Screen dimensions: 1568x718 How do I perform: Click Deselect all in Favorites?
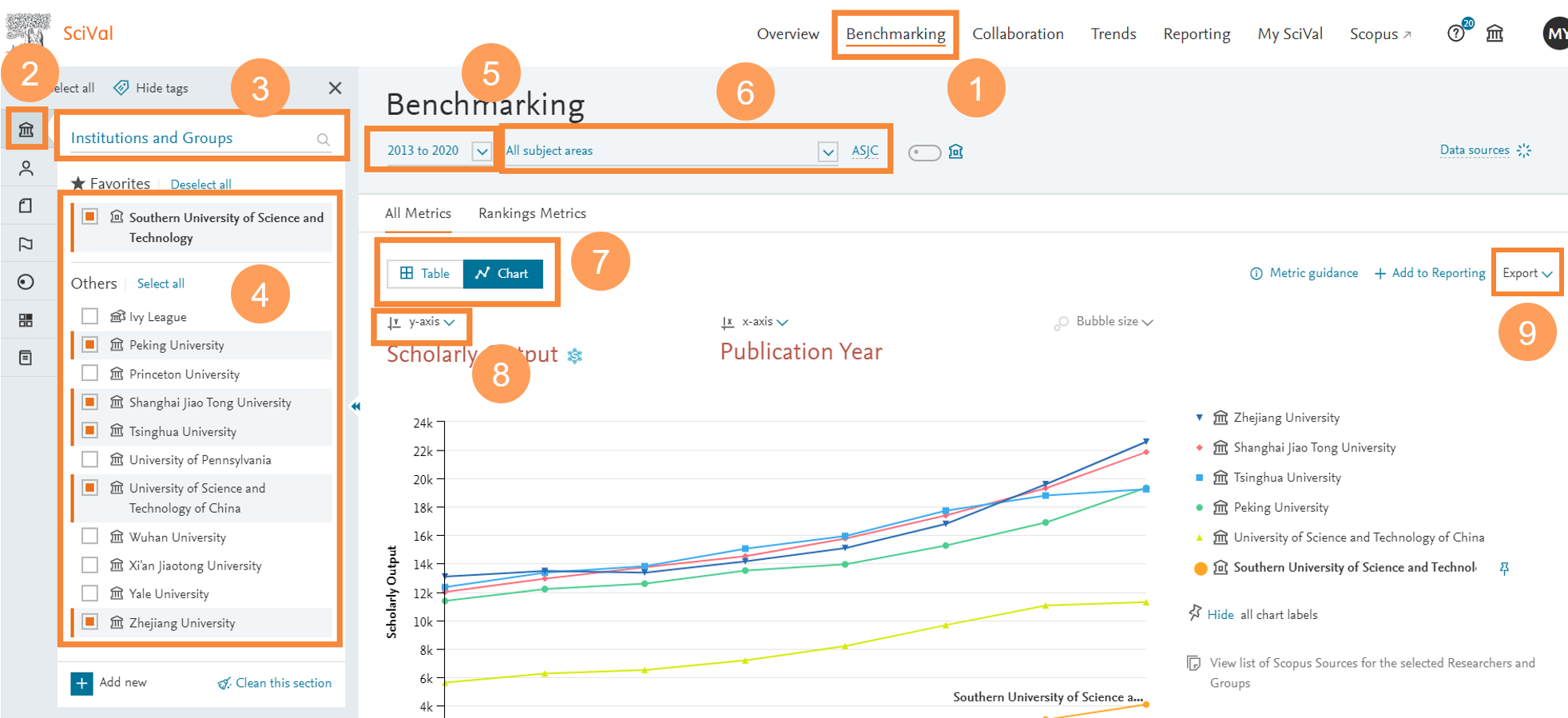pyautogui.click(x=201, y=184)
